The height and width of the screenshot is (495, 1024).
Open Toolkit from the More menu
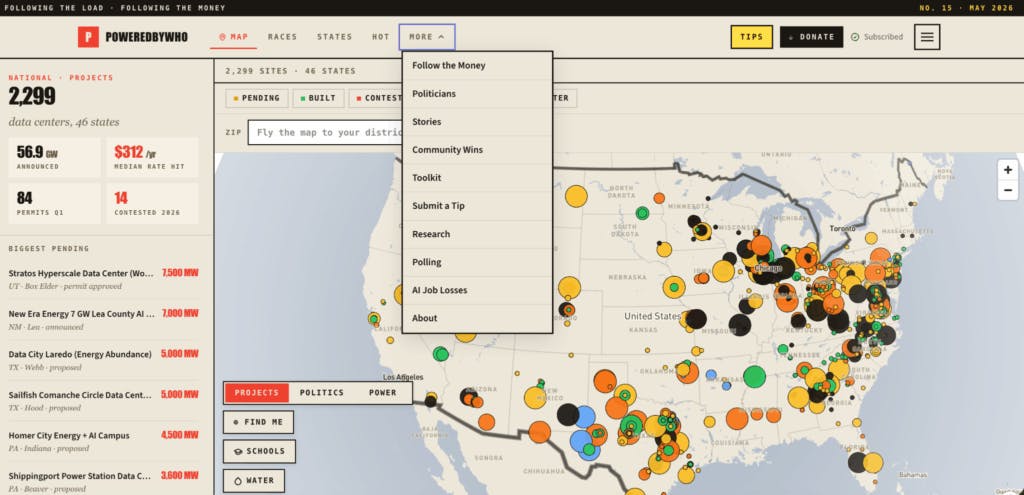point(477,178)
